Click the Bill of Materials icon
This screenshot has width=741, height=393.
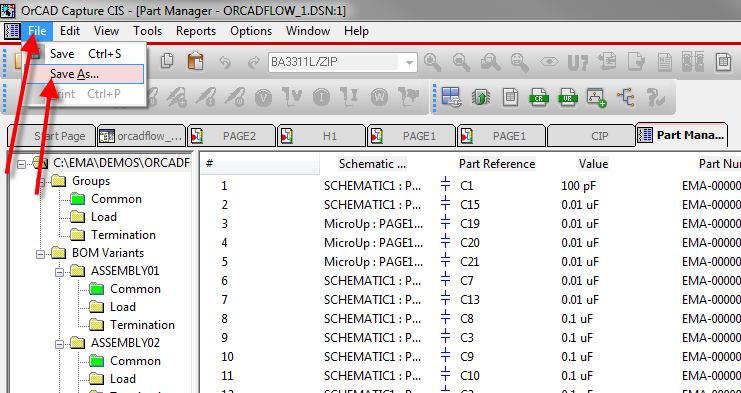coord(723,62)
